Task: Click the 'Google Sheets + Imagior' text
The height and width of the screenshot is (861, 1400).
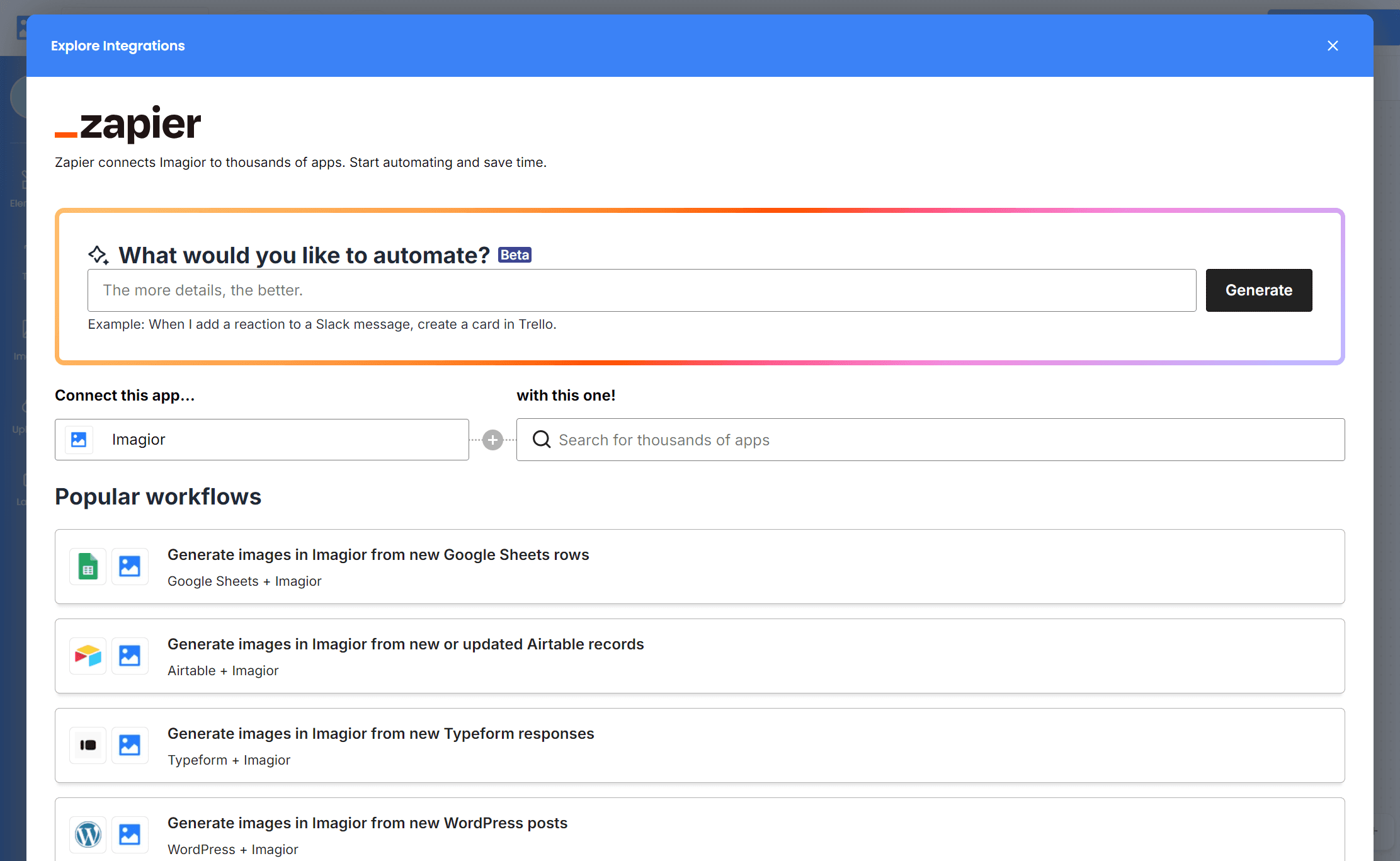Action: pyautogui.click(x=244, y=581)
